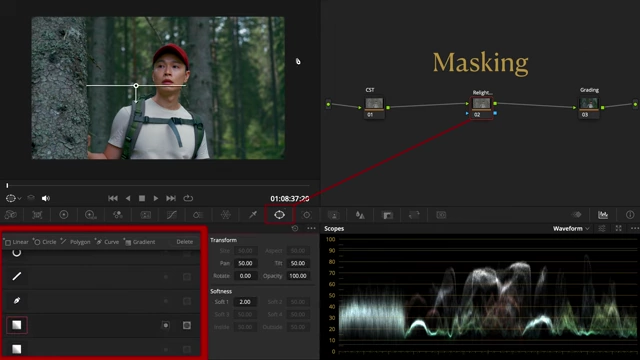Open the Window (Power Windows) palette
Image resolution: width=640 pixels, height=360 pixels.
(279, 215)
